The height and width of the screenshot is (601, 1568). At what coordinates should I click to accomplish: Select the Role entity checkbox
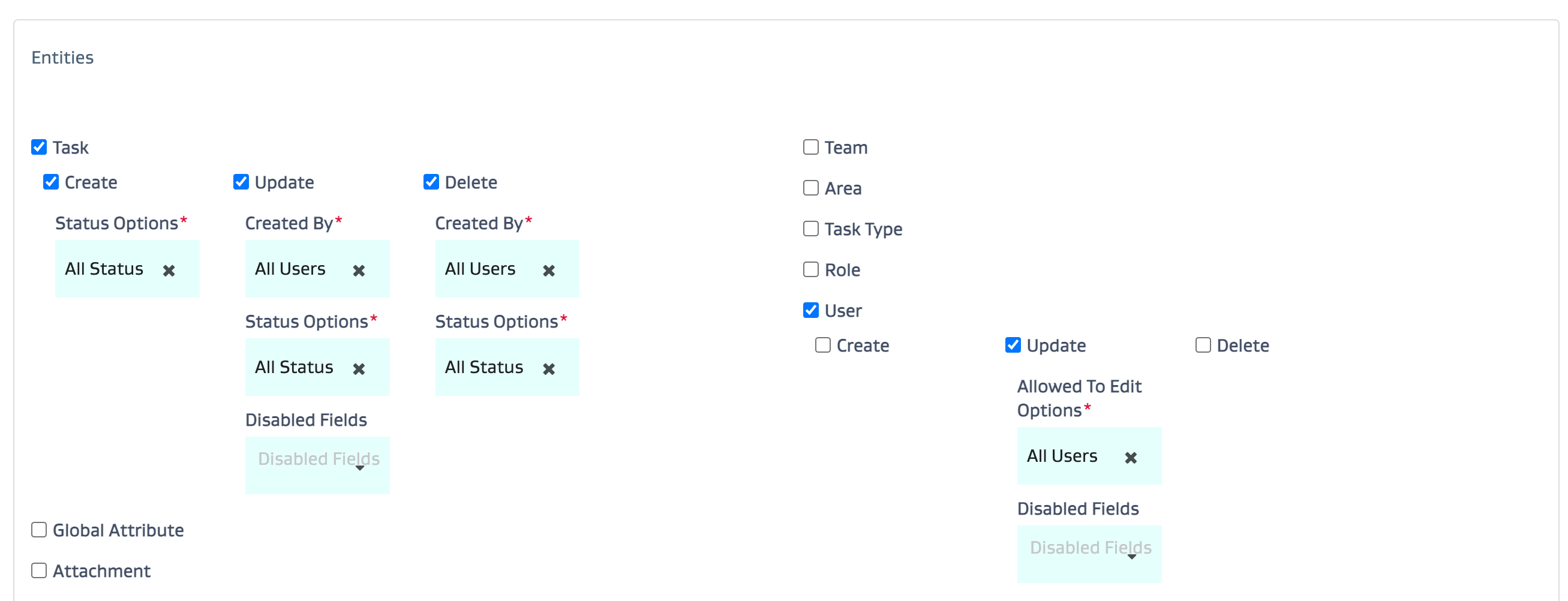[x=810, y=270]
